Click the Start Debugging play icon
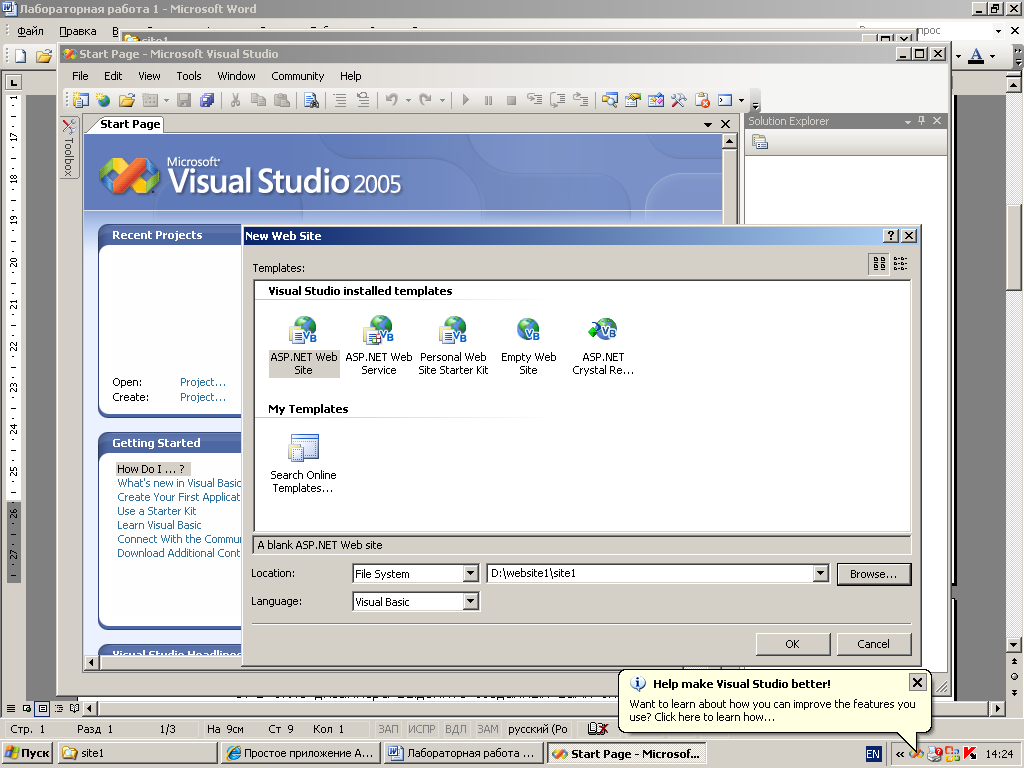The width and height of the screenshot is (1024, 768). click(466, 100)
